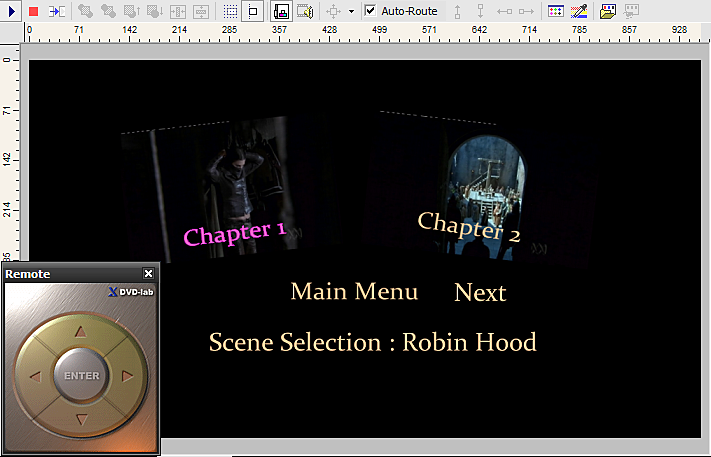Click the eyedropper color picker icon
The height and width of the screenshot is (457, 711).
click(579, 11)
